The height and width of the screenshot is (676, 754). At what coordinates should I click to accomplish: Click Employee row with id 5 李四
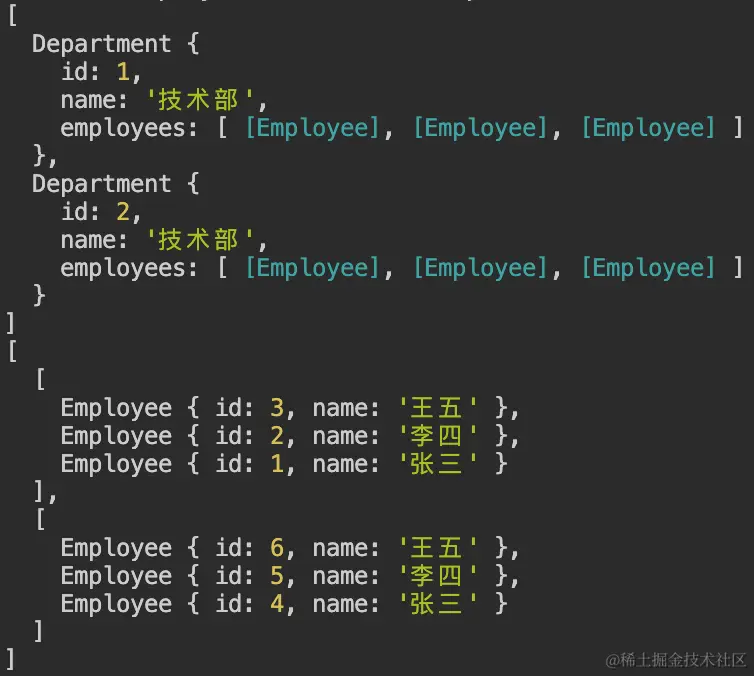pyautogui.click(x=289, y=576)
